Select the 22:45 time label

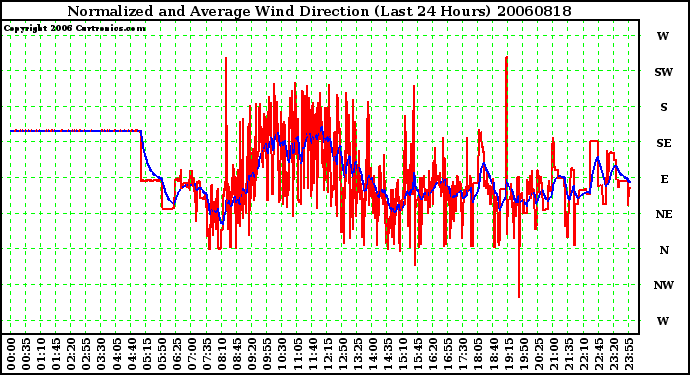pyautogui.click(x=598, y=354)
